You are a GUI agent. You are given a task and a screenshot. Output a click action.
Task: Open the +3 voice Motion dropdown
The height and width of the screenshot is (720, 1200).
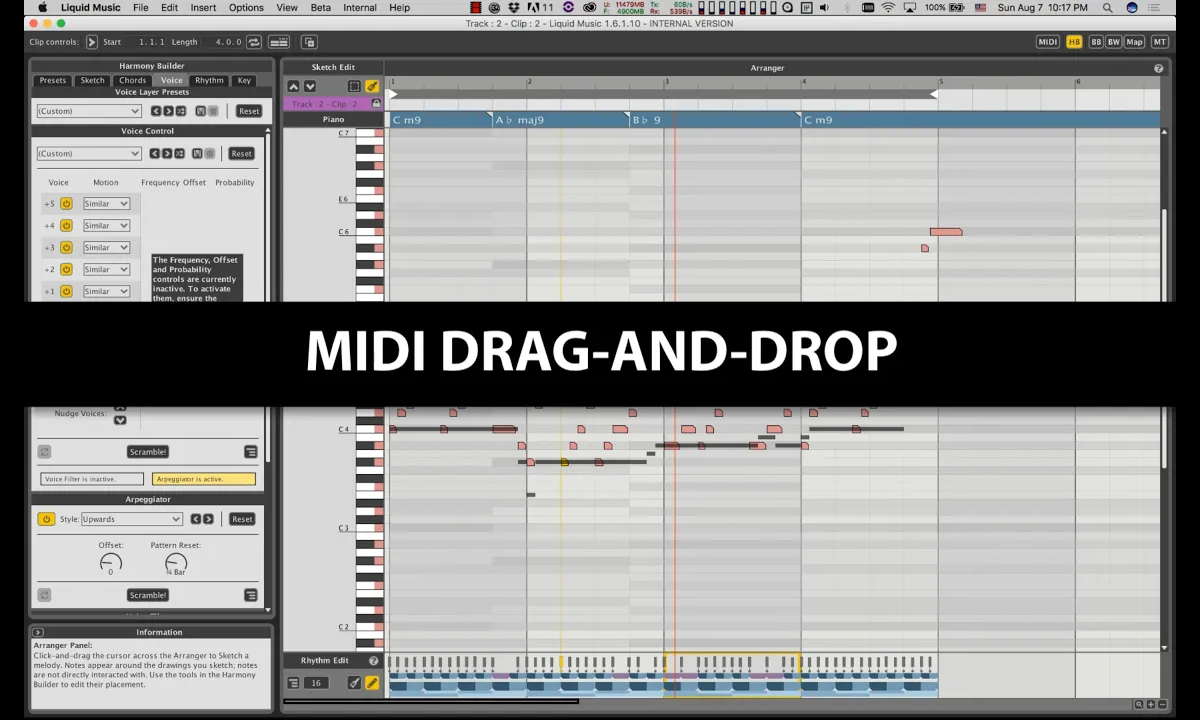[106, 248]
